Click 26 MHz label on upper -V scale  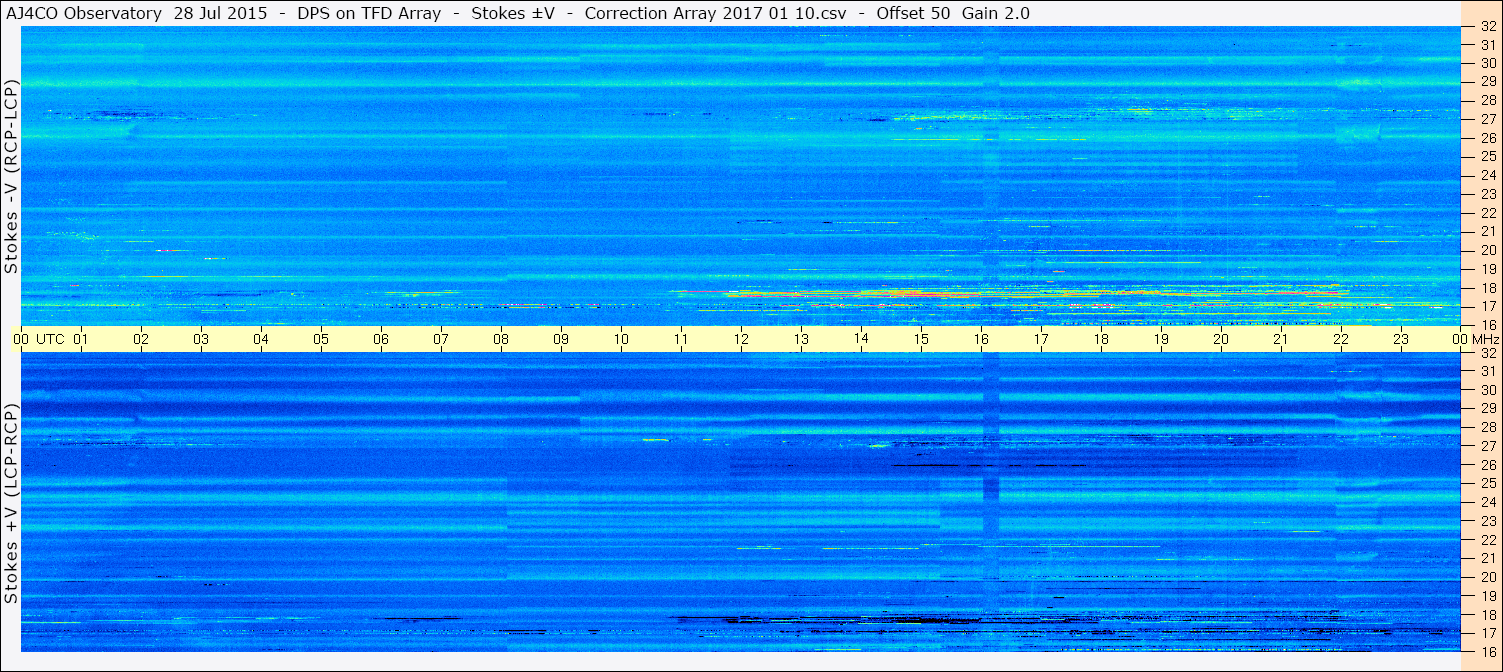coord(1487,137)
